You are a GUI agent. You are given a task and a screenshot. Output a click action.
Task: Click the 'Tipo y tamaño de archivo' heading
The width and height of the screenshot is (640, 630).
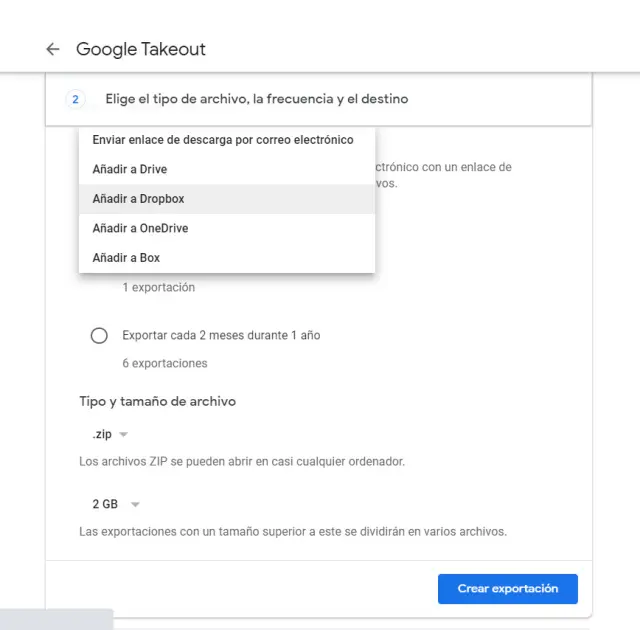[157, 401]
